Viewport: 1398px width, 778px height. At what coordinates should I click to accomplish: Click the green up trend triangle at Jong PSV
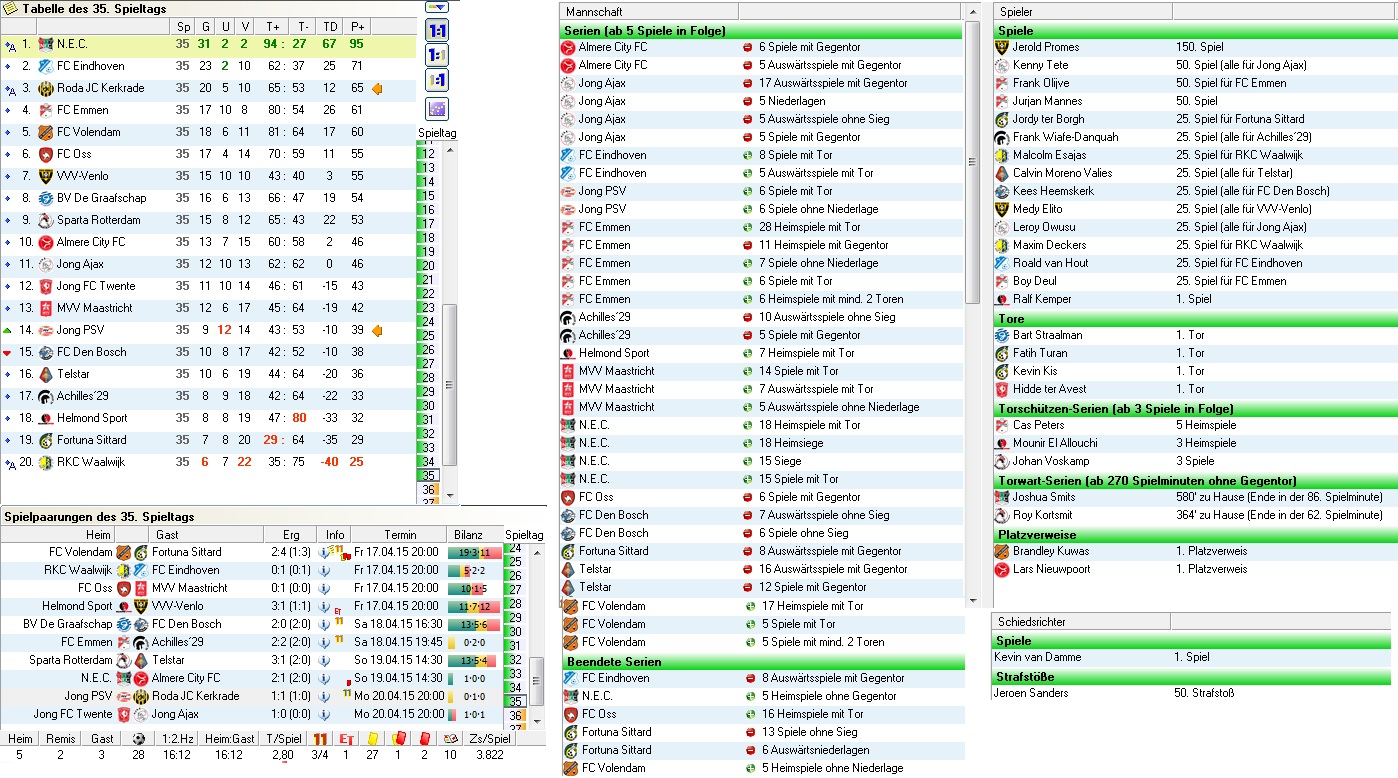click(8, 330)
